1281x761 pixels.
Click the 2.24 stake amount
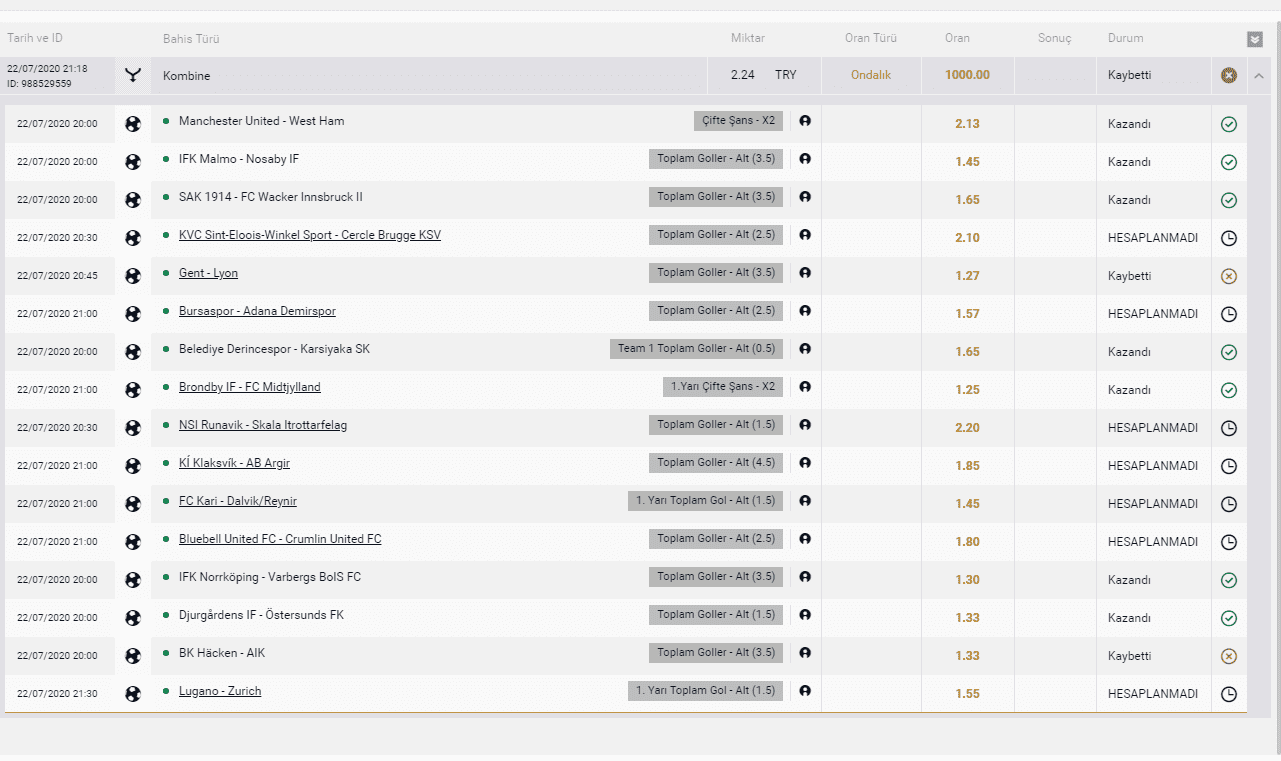tap(742, 75)
